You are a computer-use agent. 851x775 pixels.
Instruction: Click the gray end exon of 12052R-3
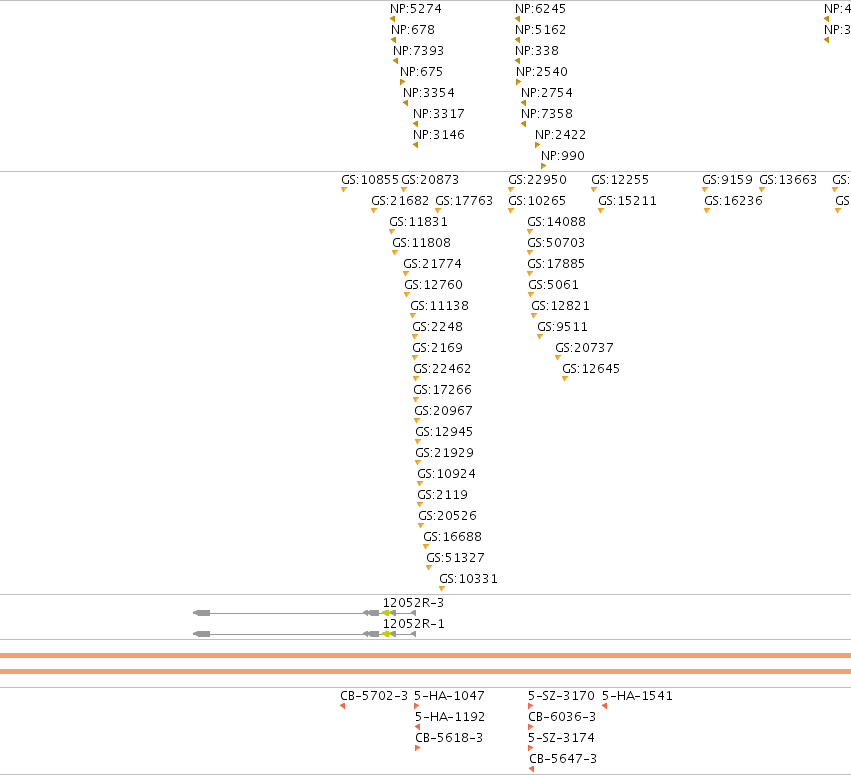(x=202, y=613)
